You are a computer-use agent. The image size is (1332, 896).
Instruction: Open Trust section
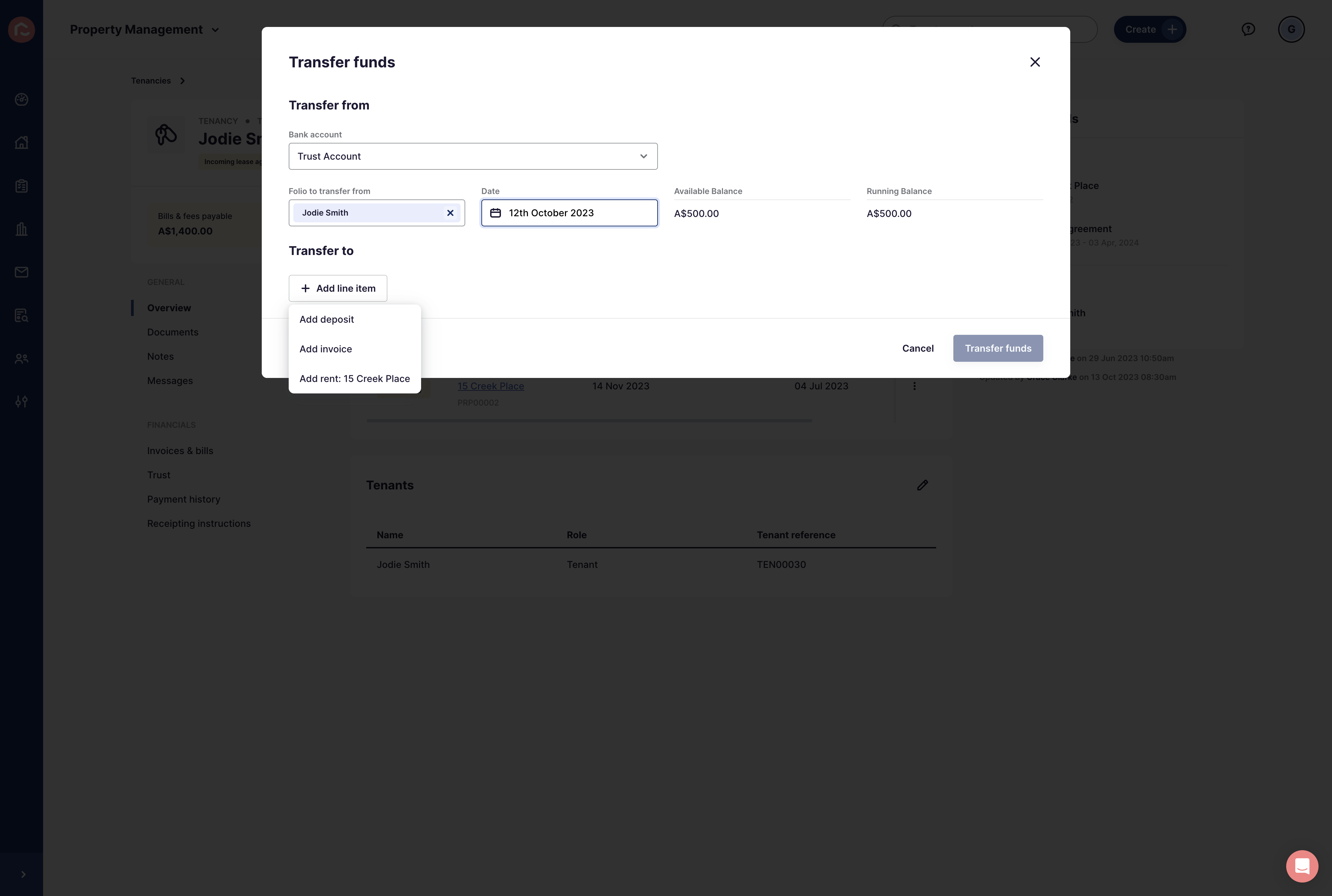158,475
